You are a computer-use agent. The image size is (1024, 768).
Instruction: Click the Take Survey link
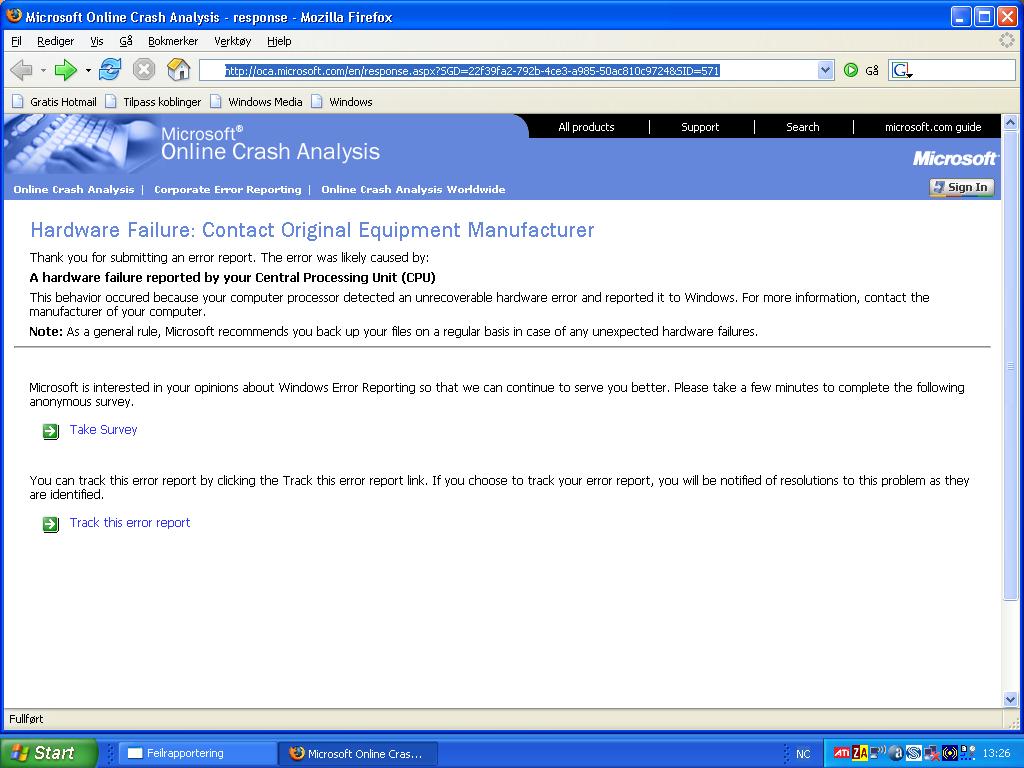pyautogui.click(x=103, y=430)
